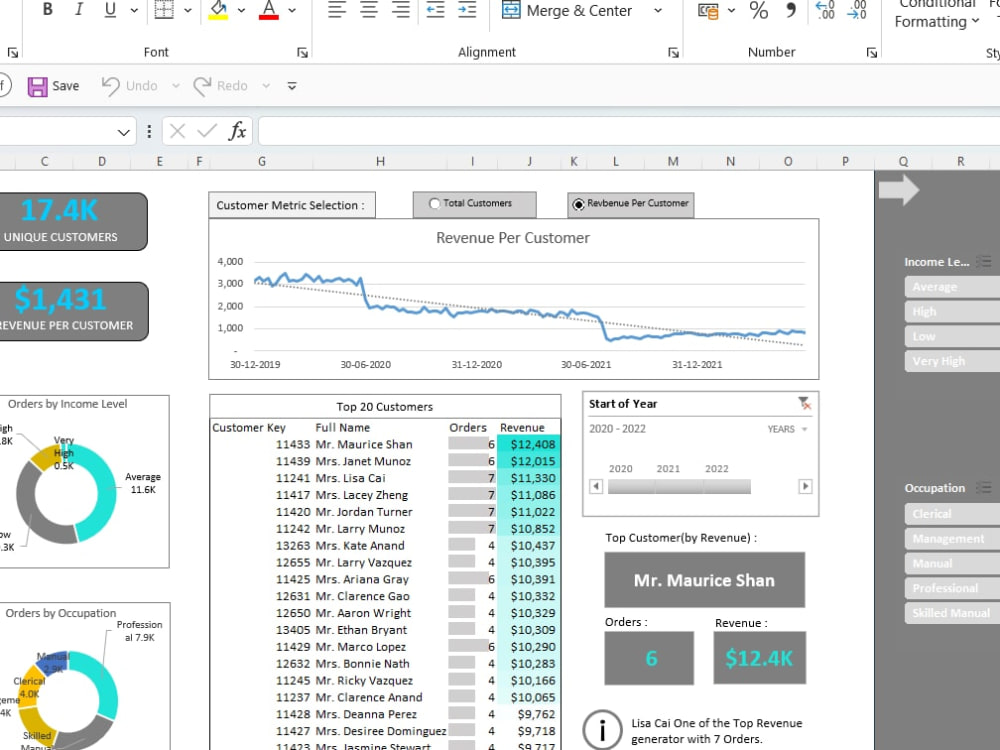Select Revbenue Per Customer radio option
Image resolution: width=1000 pixels, height=750 pixels.
631,204
